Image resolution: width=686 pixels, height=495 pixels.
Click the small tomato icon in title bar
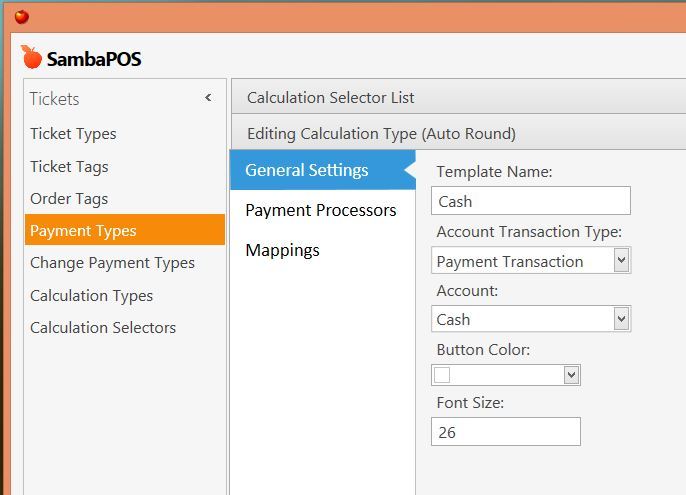22,17
